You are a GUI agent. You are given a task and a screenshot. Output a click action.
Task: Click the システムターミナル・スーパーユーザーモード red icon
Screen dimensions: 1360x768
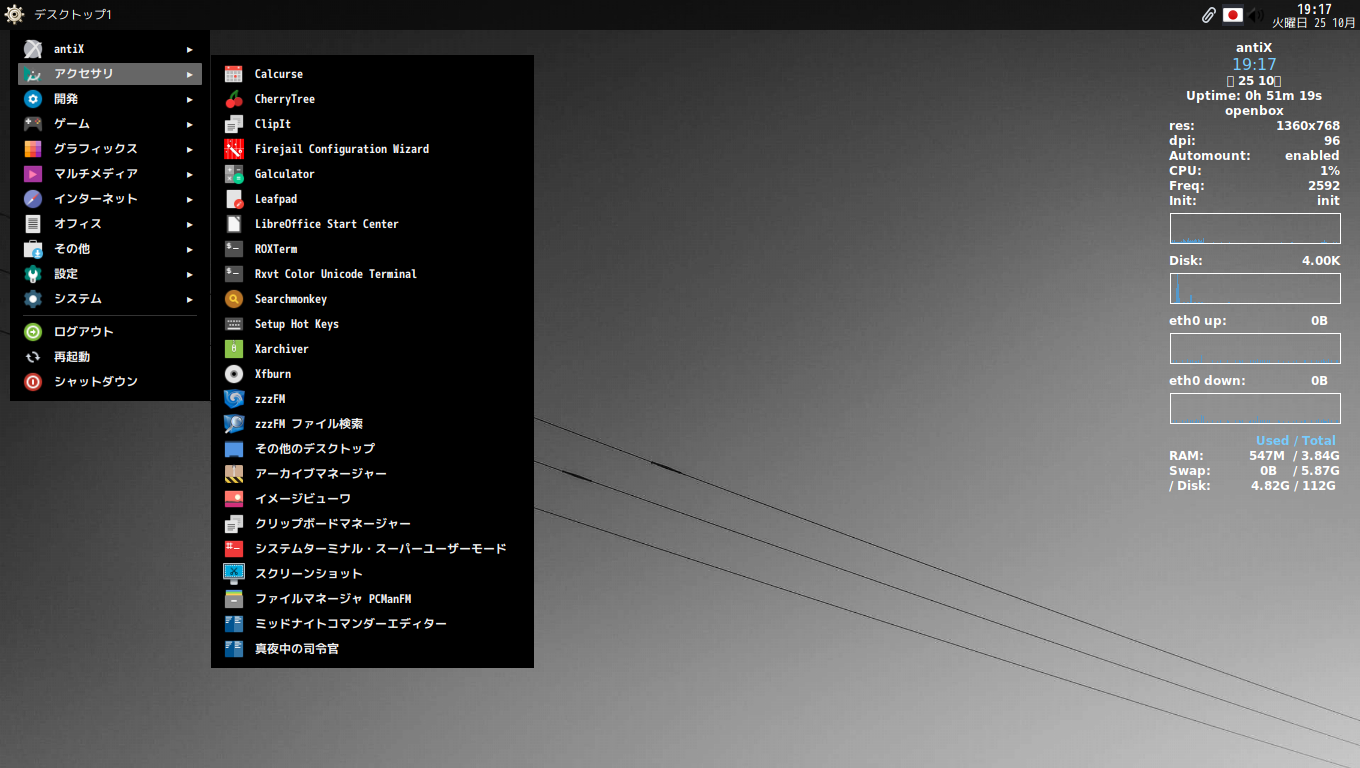234,549
